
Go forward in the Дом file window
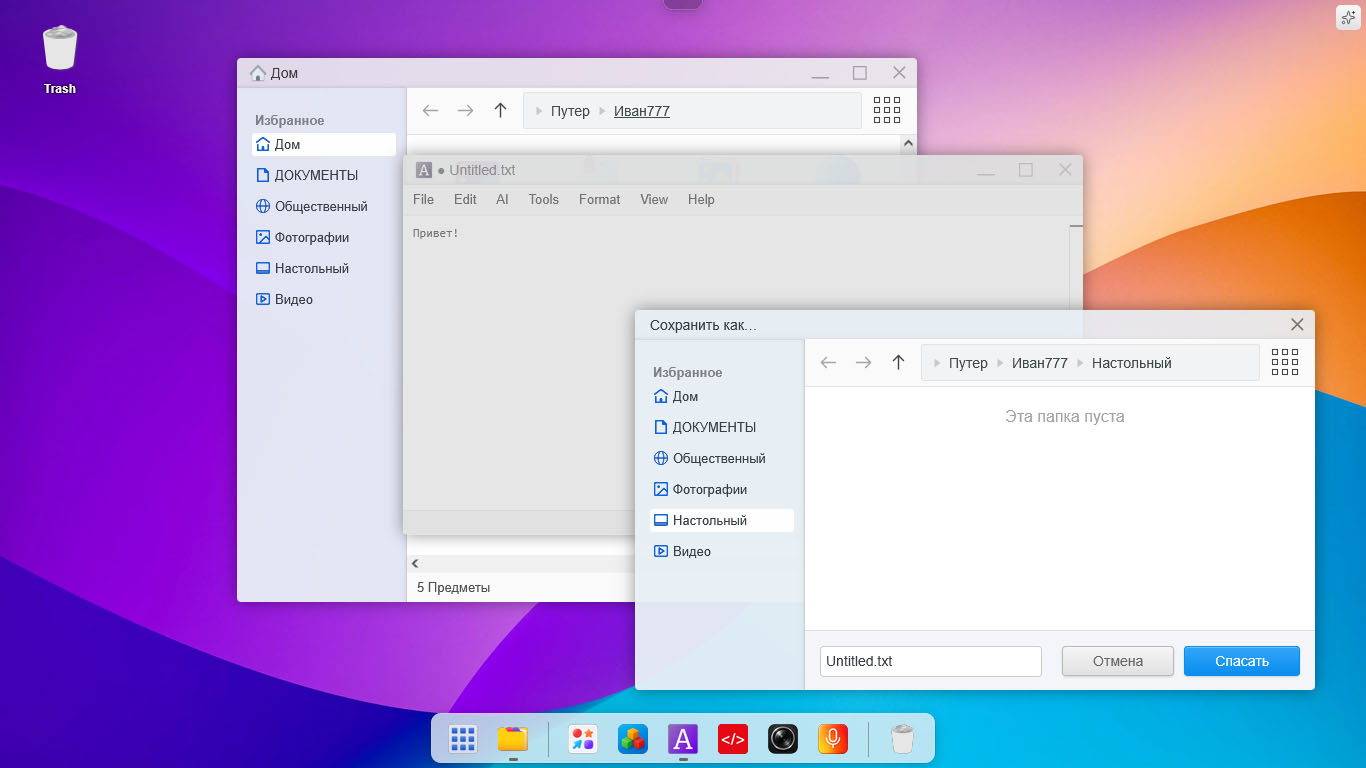coord(465,111)
